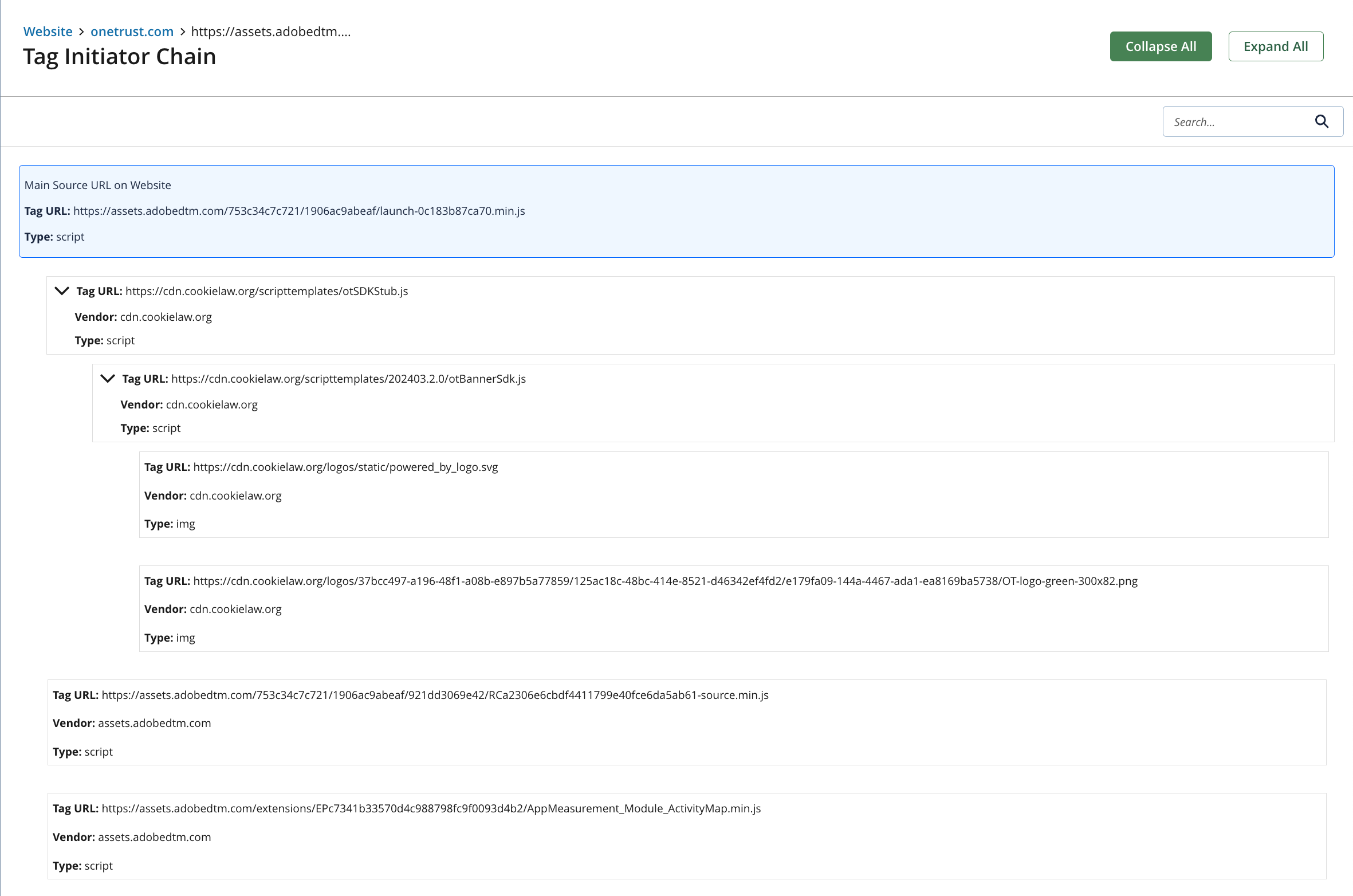1353x896 pixels.
Task: Click the truncated assets.adobedtm breadcrumb item
Action: [x=270, y=32]
